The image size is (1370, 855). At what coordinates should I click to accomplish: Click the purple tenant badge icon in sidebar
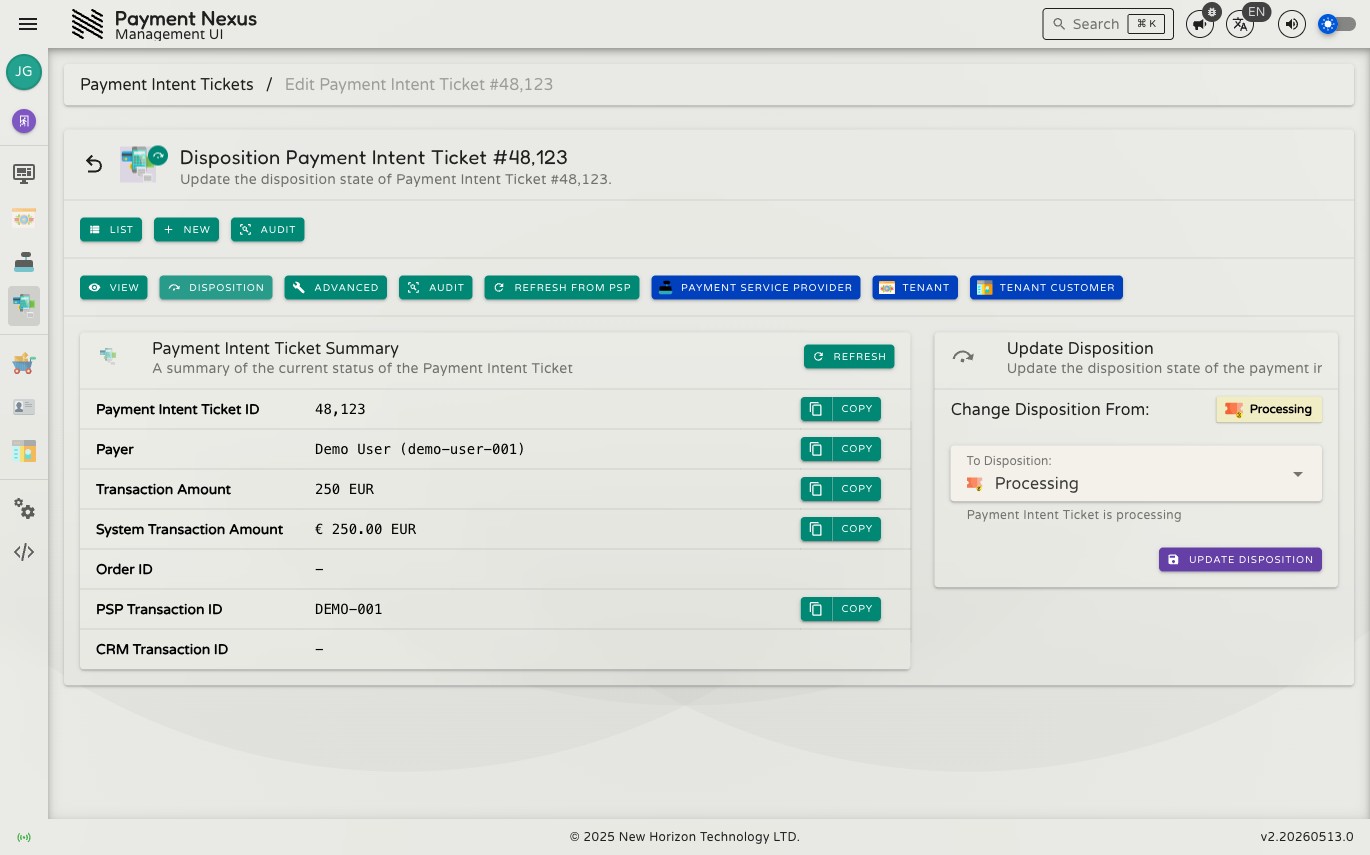coord(24,121)
